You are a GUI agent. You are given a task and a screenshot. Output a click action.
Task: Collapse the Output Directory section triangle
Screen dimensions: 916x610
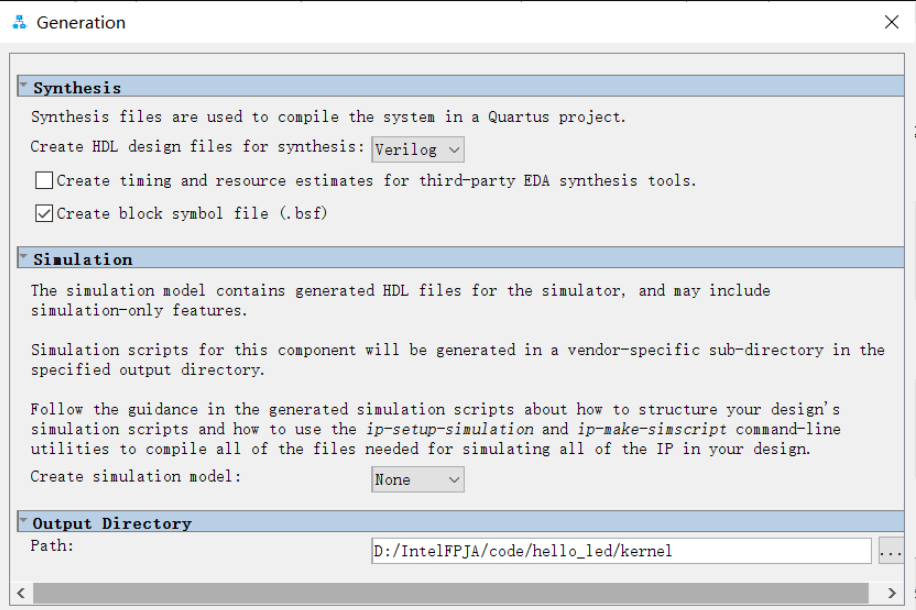[24, 522]
